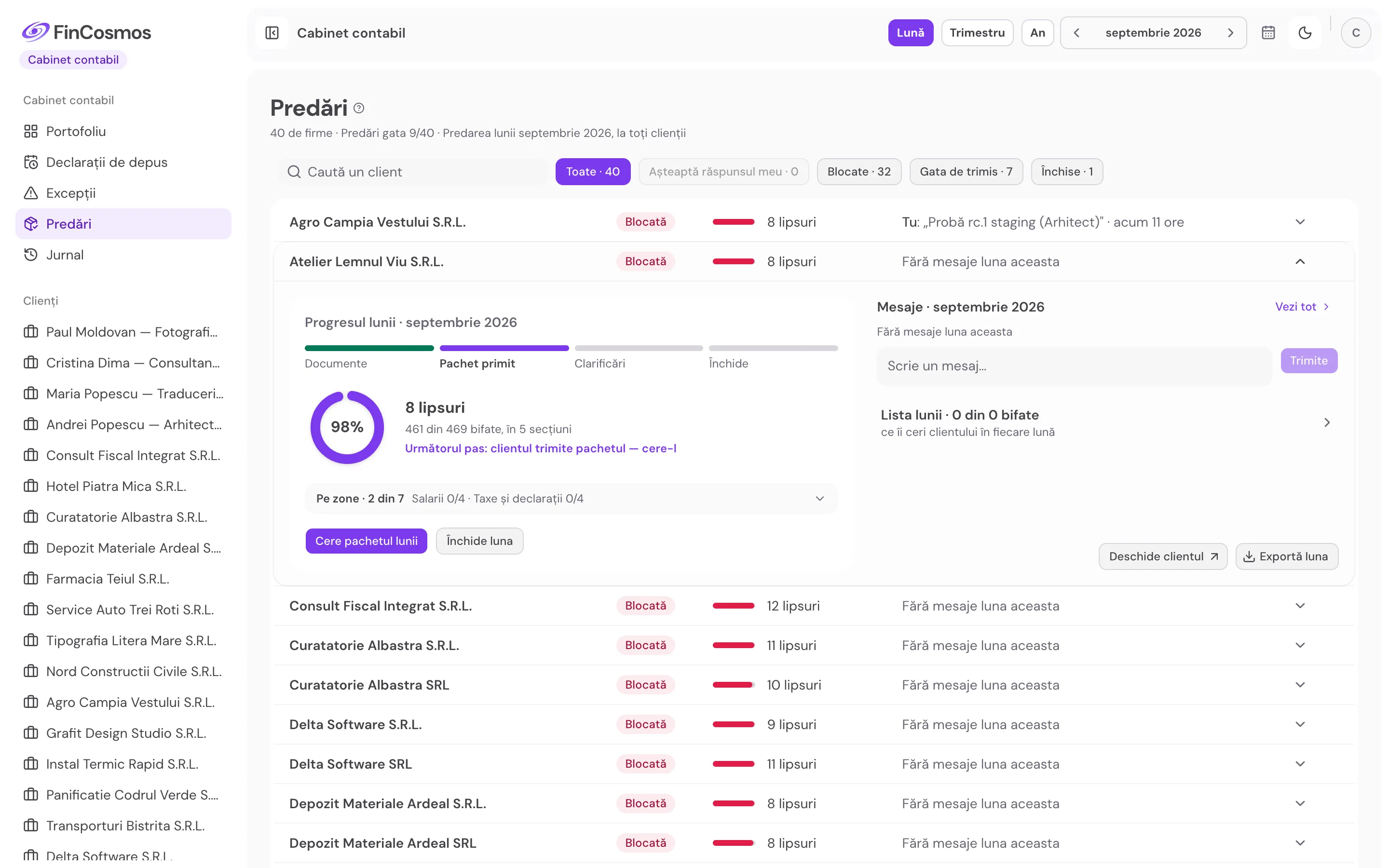Open Portofoliu in sidebar
Image resolution: width=1389 pixels, height=868 pixels.
pos(123,132)
